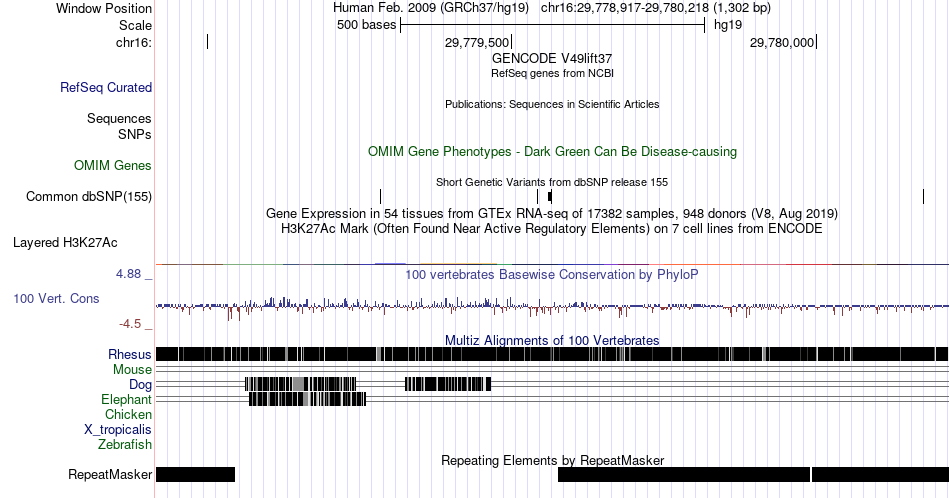Screen dimensions: 950x498
Task: Click the Dog alignment label
Action: [x=141, y=385]
